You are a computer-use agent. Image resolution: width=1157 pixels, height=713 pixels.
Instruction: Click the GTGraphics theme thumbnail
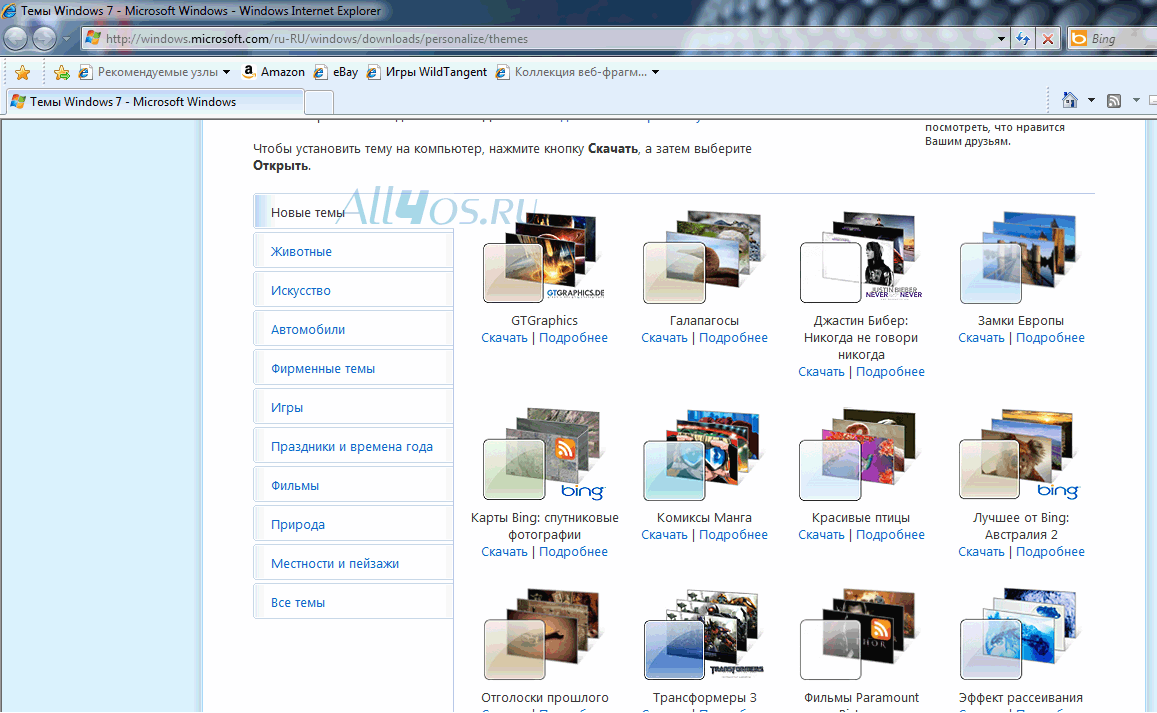544,257
